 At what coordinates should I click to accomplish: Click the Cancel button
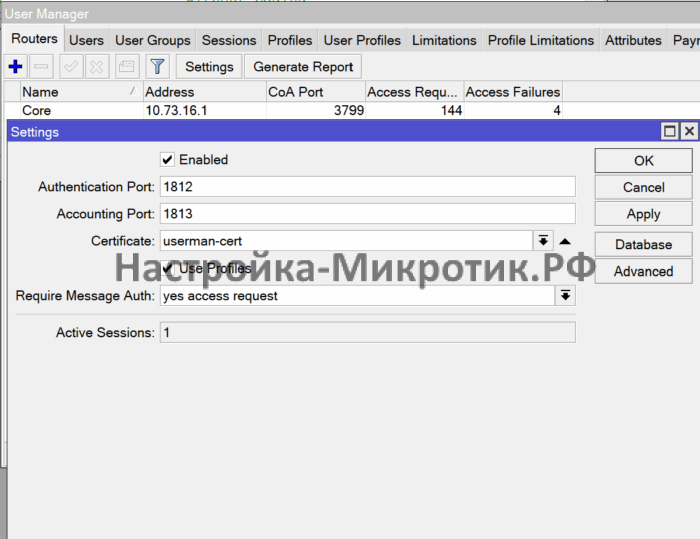pos(643,188)
